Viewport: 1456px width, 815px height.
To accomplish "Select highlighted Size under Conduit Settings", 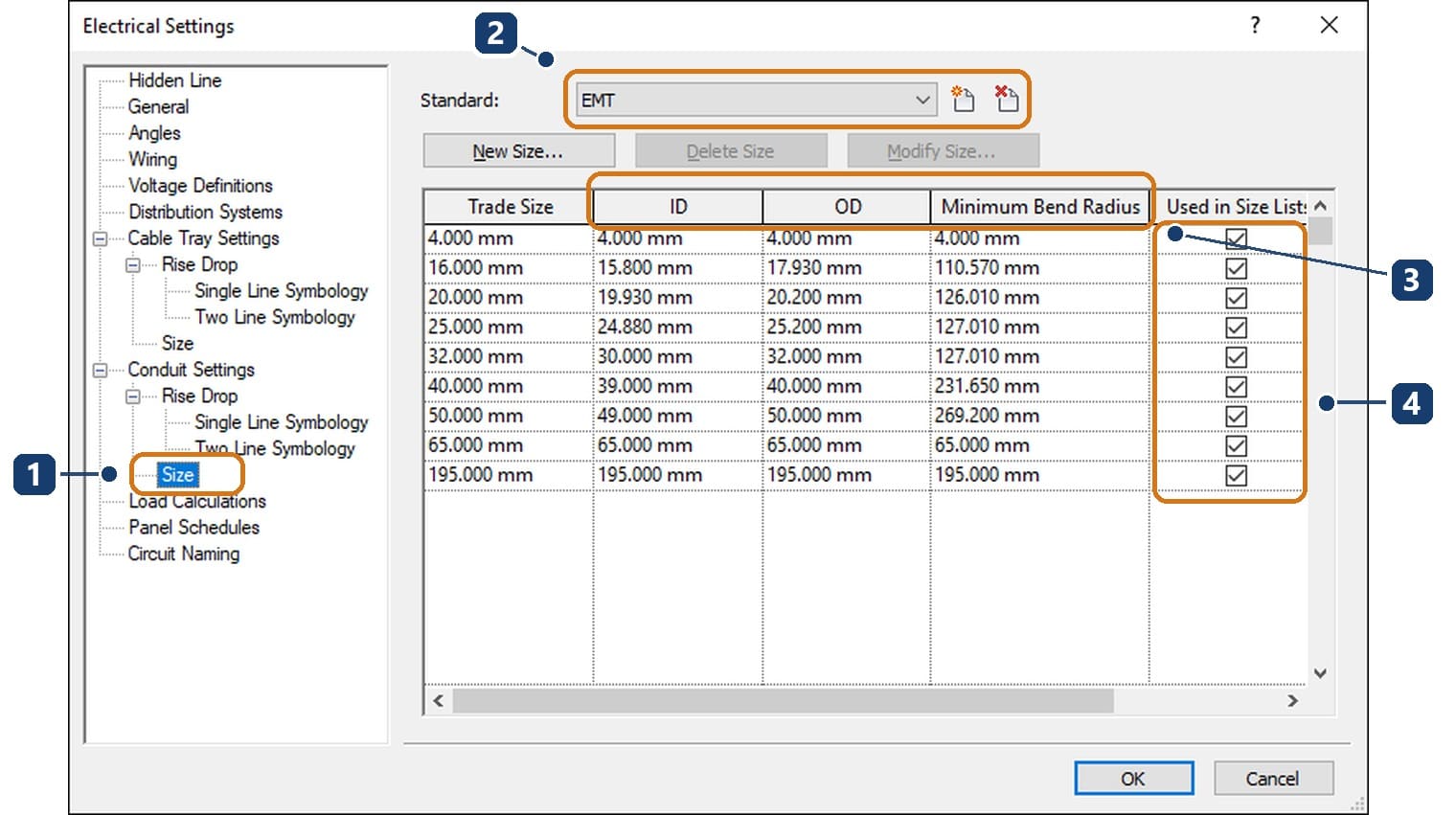I will point(177,475).
